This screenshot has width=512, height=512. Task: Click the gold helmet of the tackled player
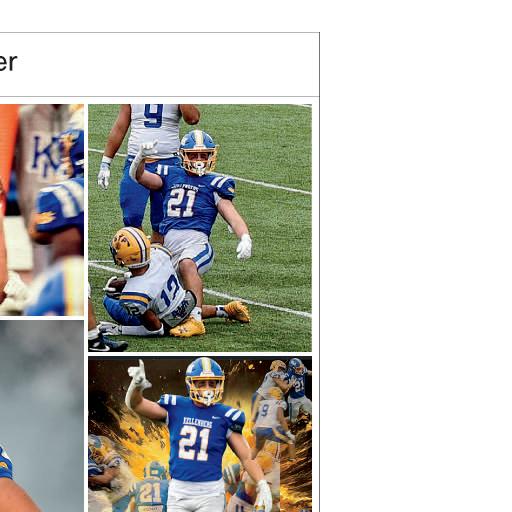click(131, 247)
